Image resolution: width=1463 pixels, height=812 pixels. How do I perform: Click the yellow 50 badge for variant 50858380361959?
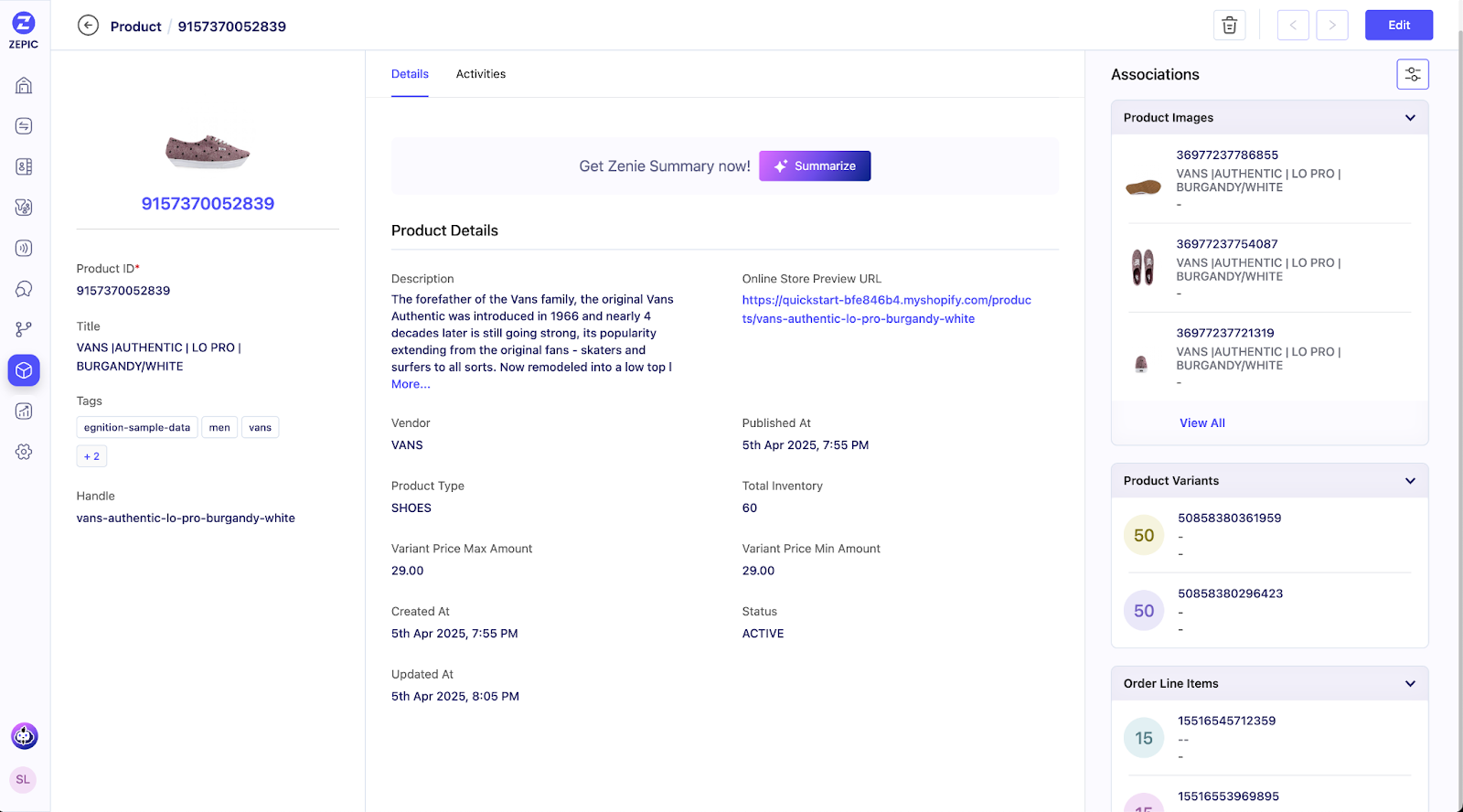click(1144, 535)
